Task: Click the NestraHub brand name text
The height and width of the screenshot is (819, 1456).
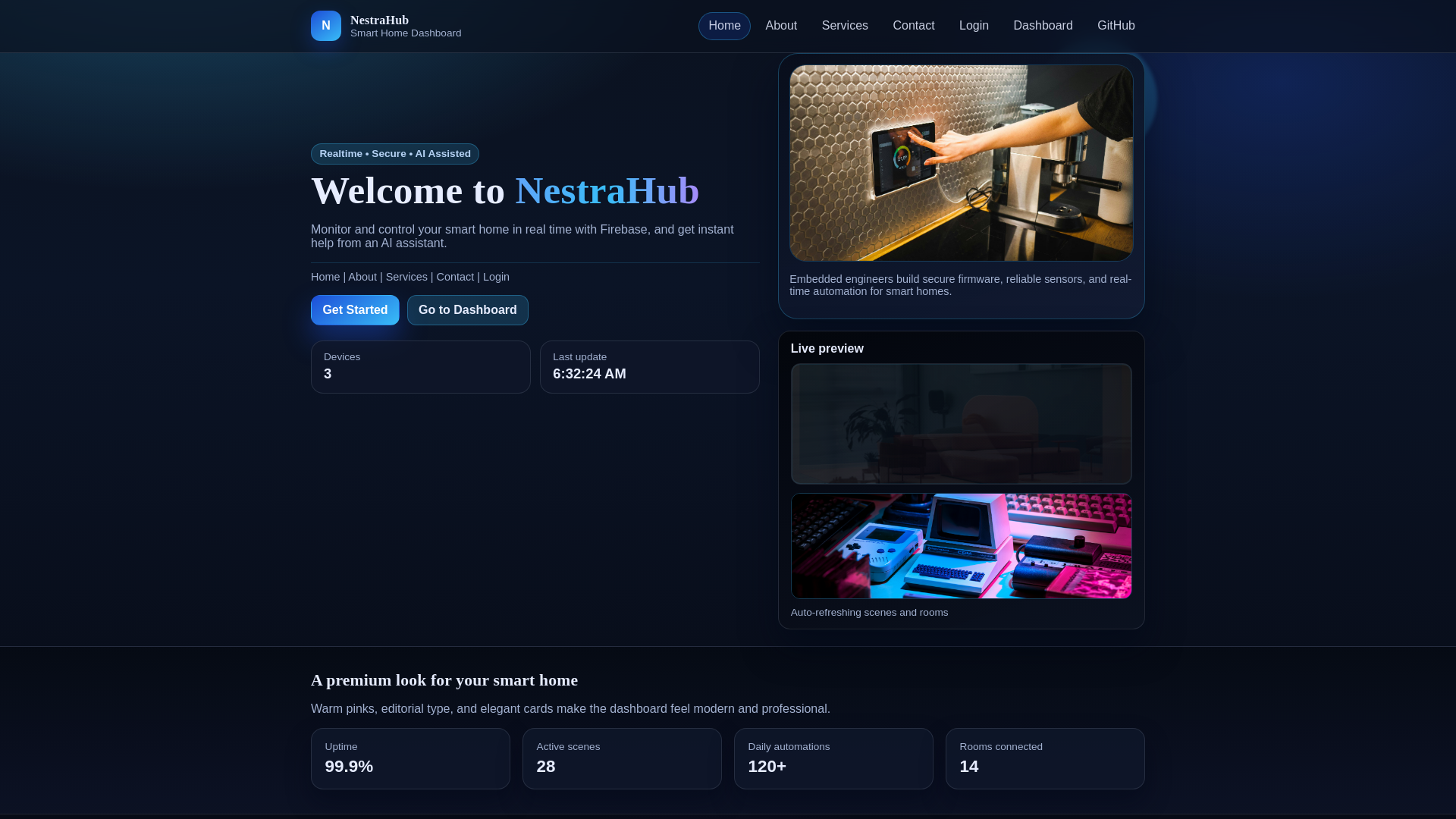Action: point(379,20)
